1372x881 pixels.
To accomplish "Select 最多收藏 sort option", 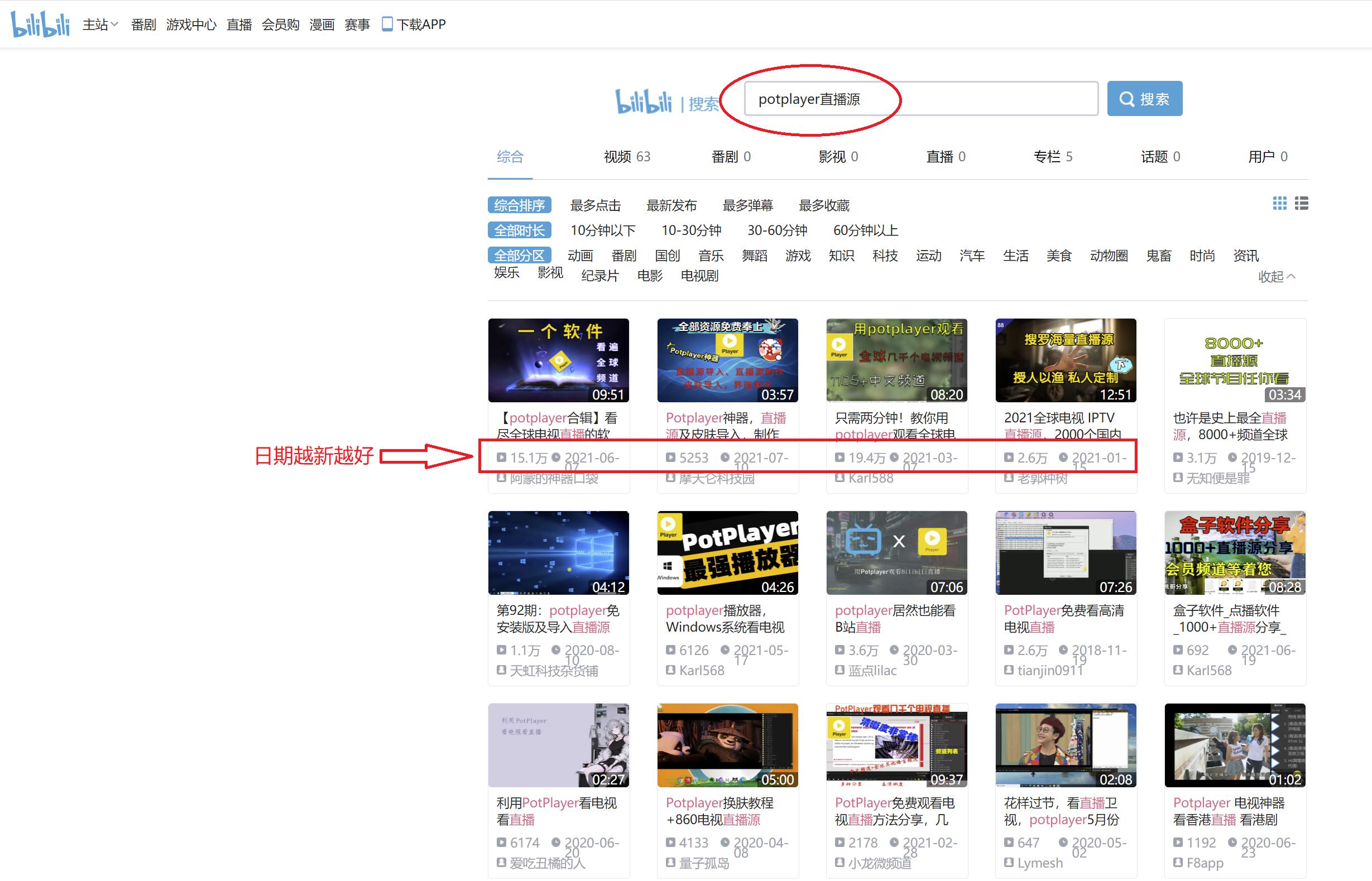I will pyautogui.click(x=824, y=205).
